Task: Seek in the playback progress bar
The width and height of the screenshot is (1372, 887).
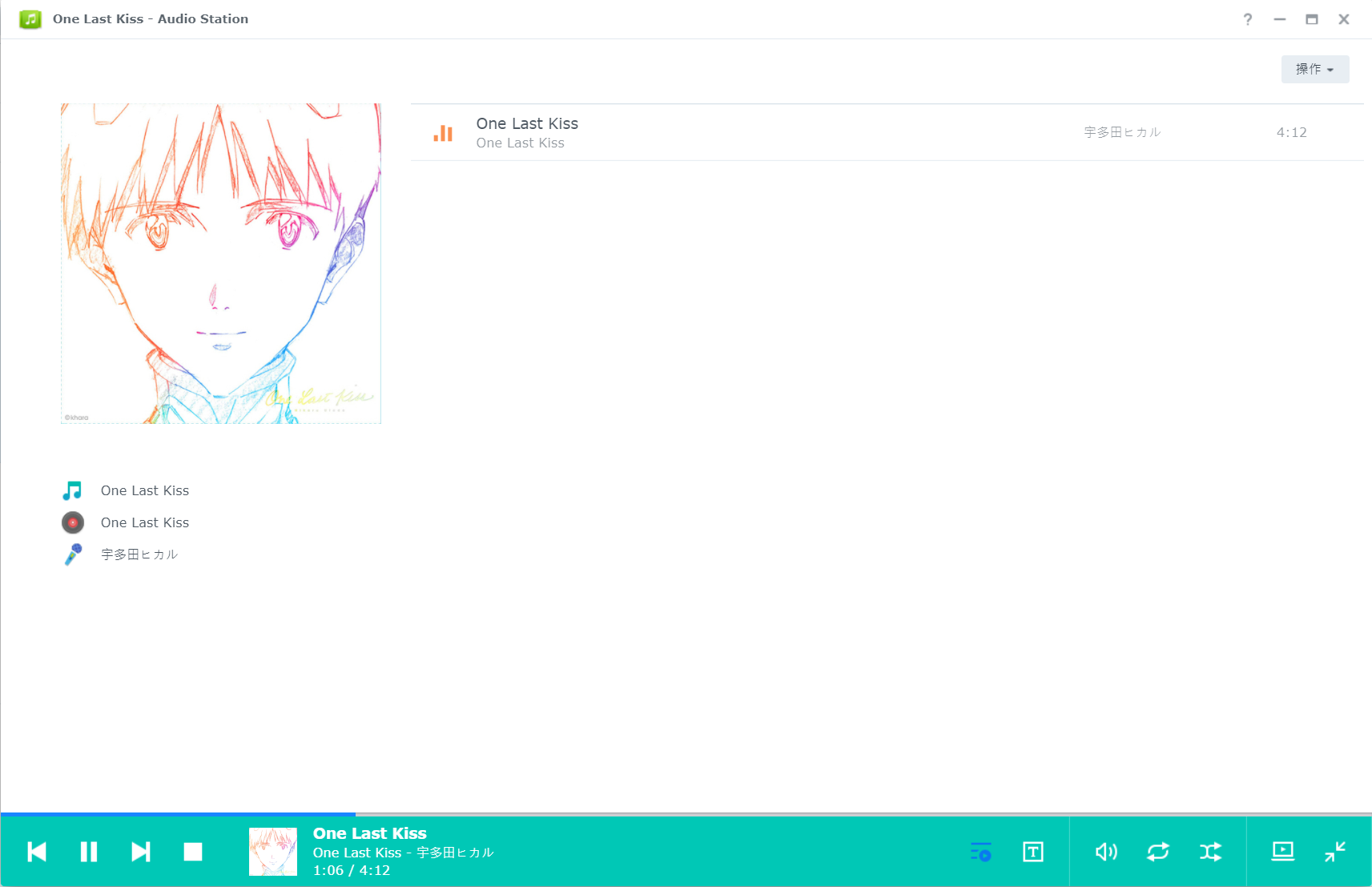Action: 686,814
